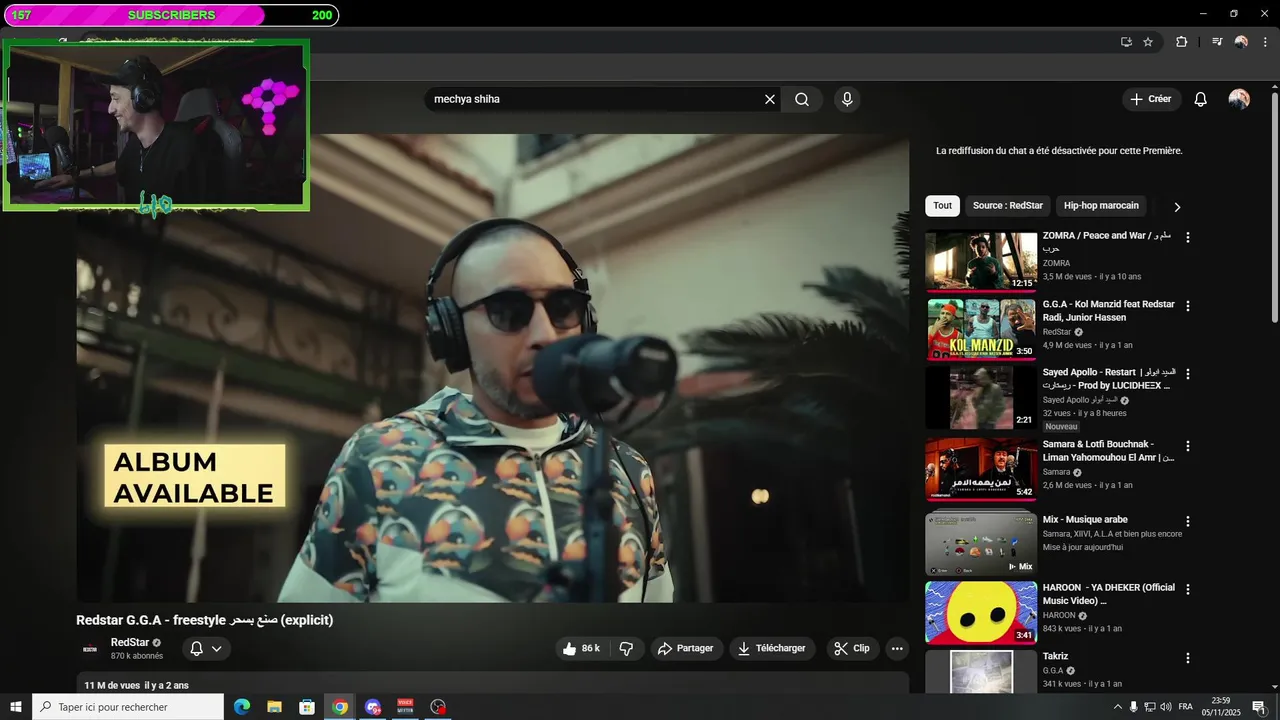Open more actions ellipsis under the video
The width and height of the screenshot is (1280, 720).
(x=897, y=648)
